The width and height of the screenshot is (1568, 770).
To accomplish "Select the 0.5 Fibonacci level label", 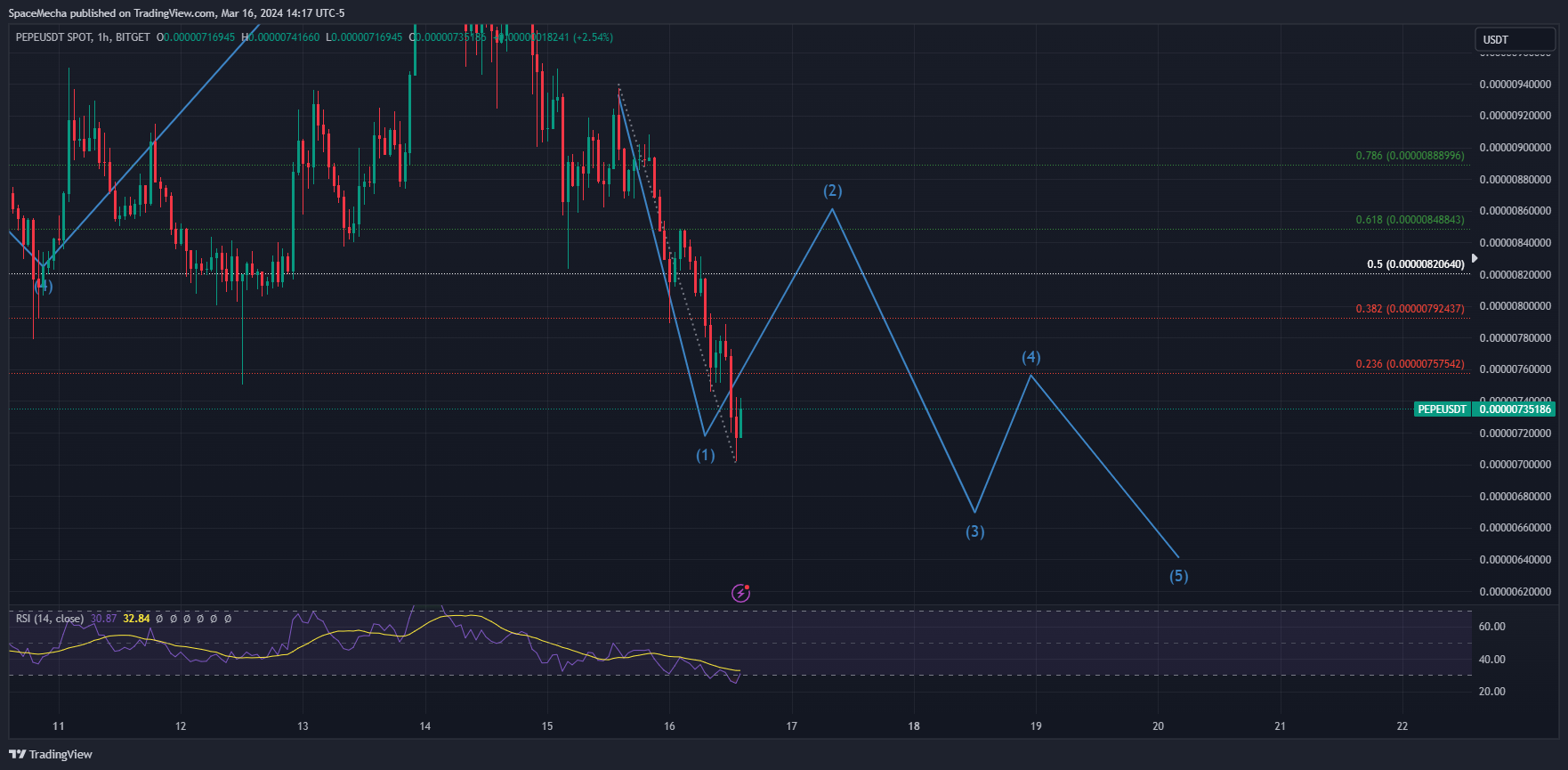I will (1415, 264).
